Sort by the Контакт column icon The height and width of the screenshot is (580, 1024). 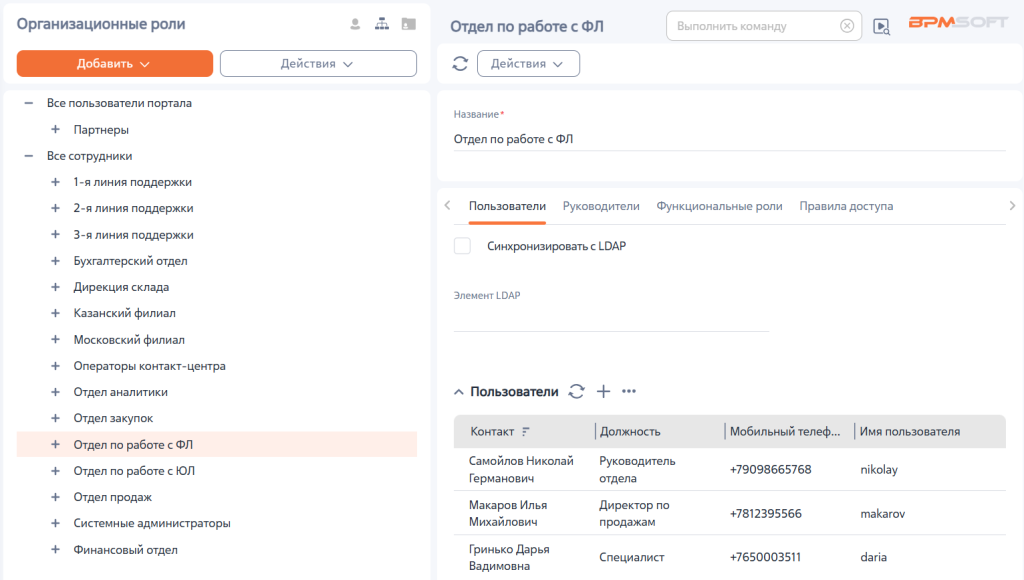[526, 432]
